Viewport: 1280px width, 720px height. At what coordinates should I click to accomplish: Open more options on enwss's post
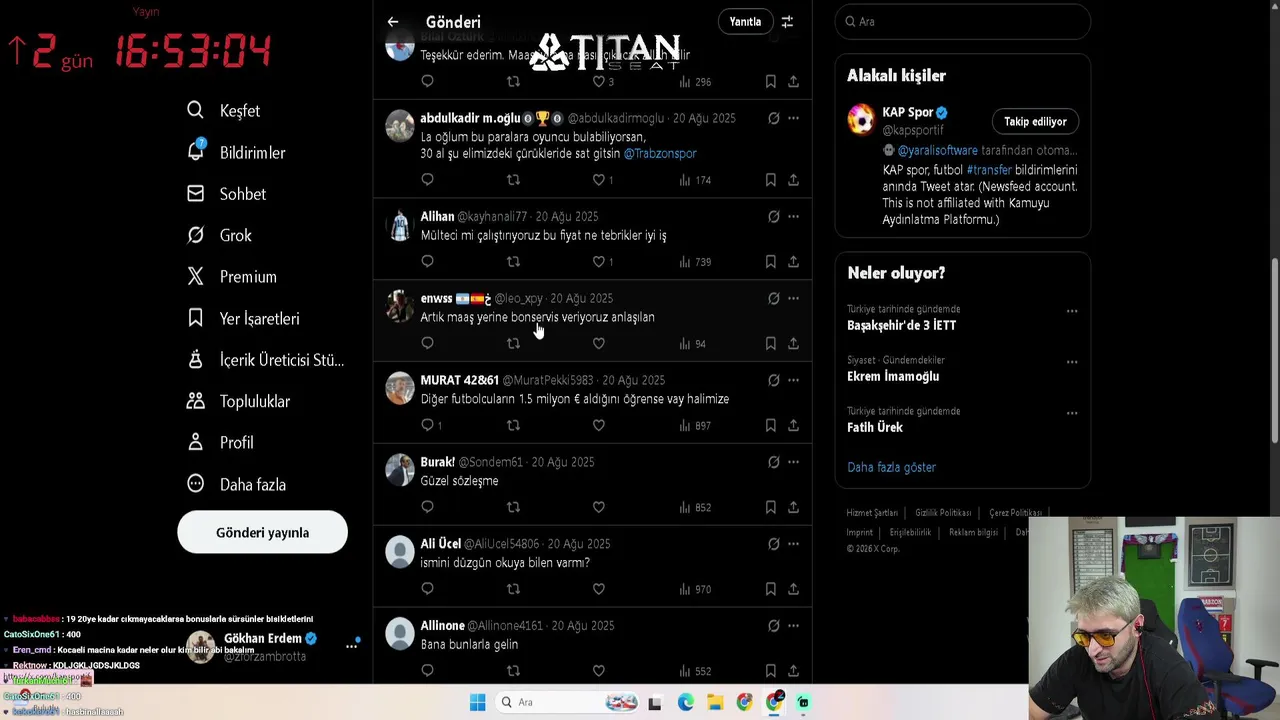[793, 298]
